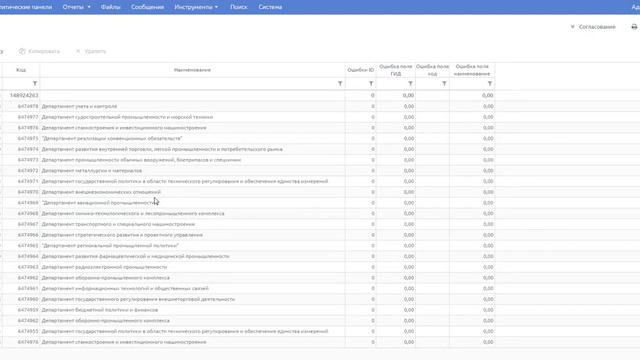
Task: Select row with code 6474975
Action: pyautogui.click(x=247, y=138)
